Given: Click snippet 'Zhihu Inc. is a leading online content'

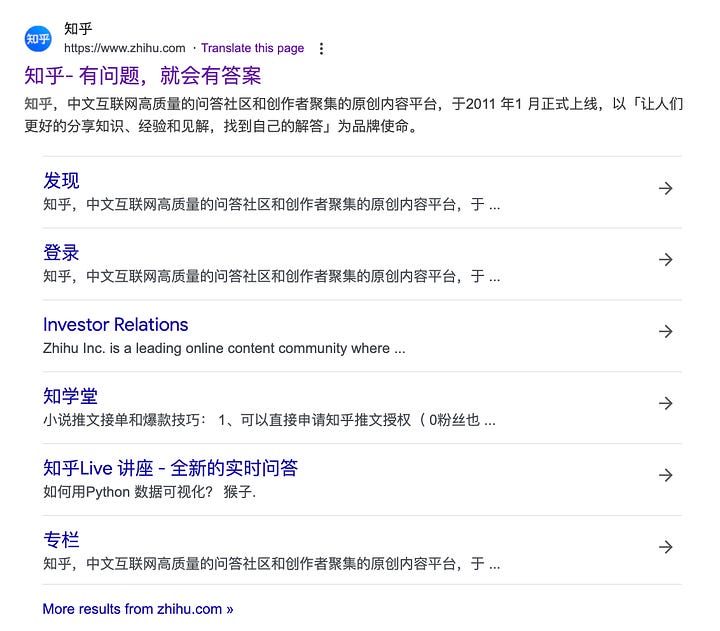Looking at the screenshot, I should 224,349.
